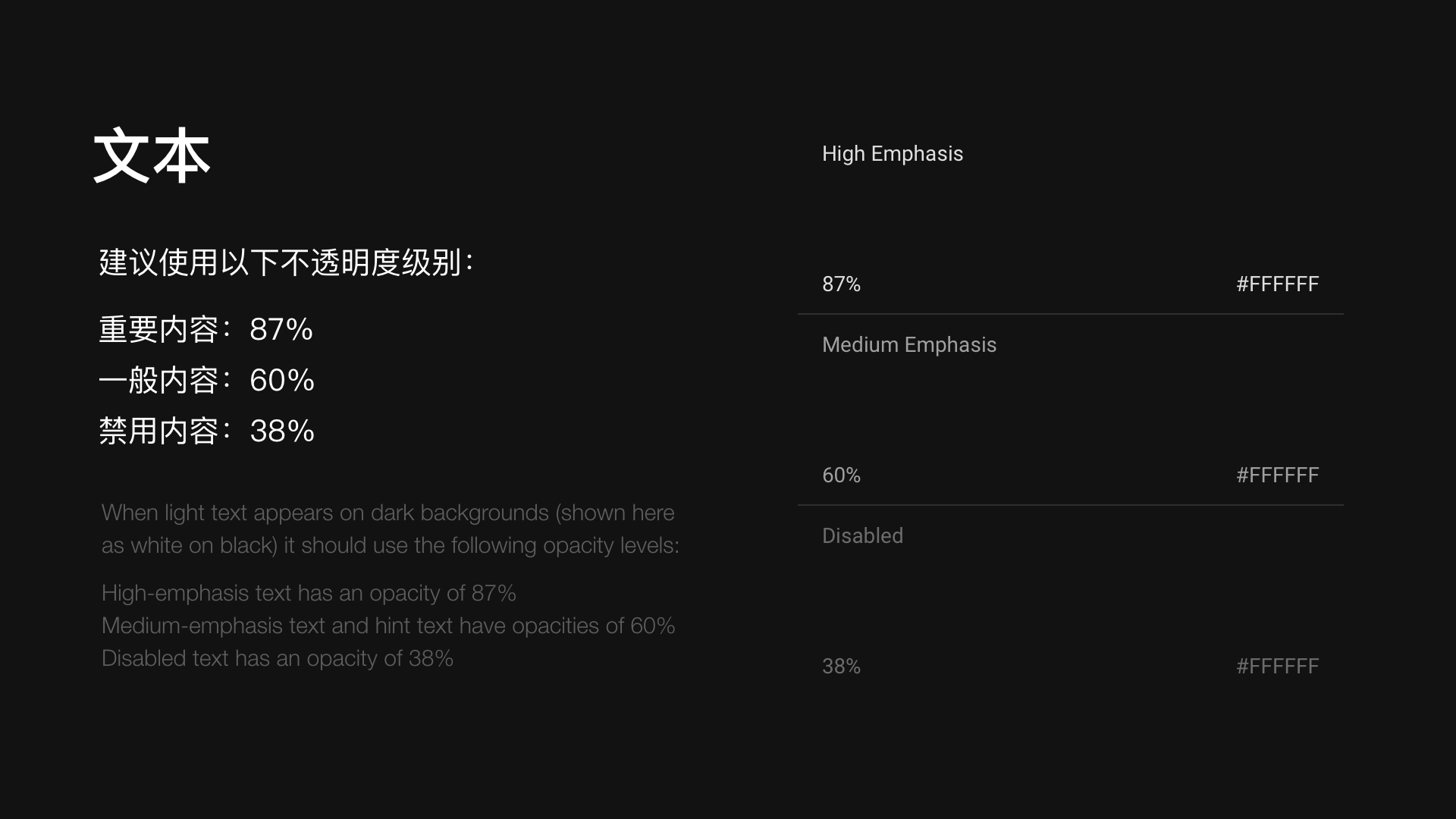Click the Disabled label

click(x=862, y=536)
